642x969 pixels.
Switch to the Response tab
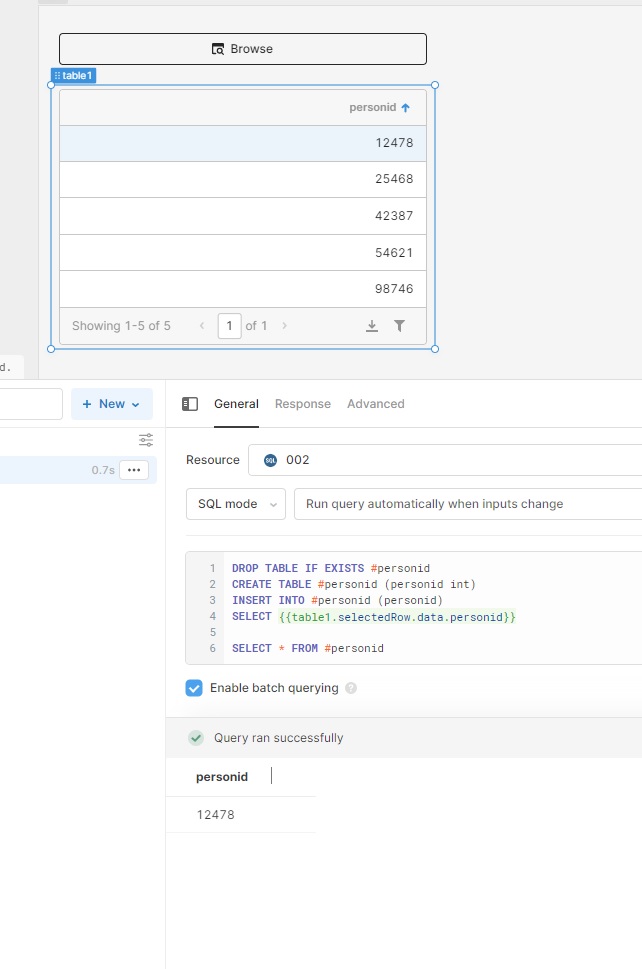(302, 404)
